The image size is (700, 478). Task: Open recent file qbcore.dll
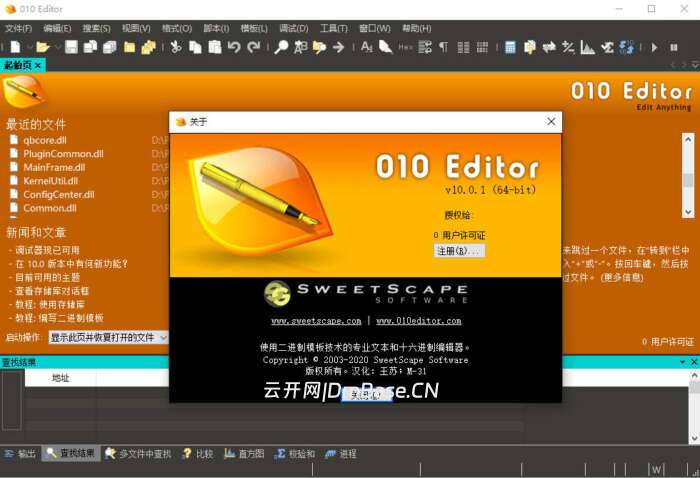coord(45,140)
